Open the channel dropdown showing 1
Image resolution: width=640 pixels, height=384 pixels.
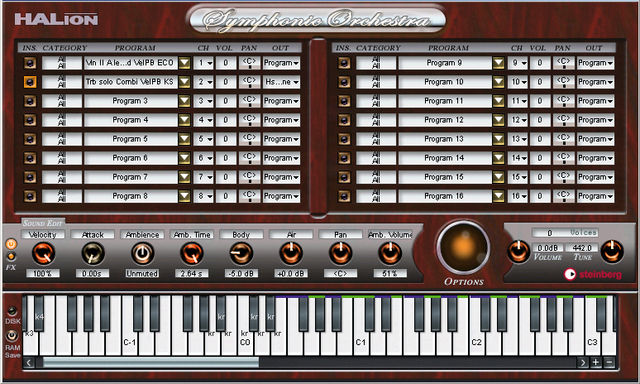point(203,63)
